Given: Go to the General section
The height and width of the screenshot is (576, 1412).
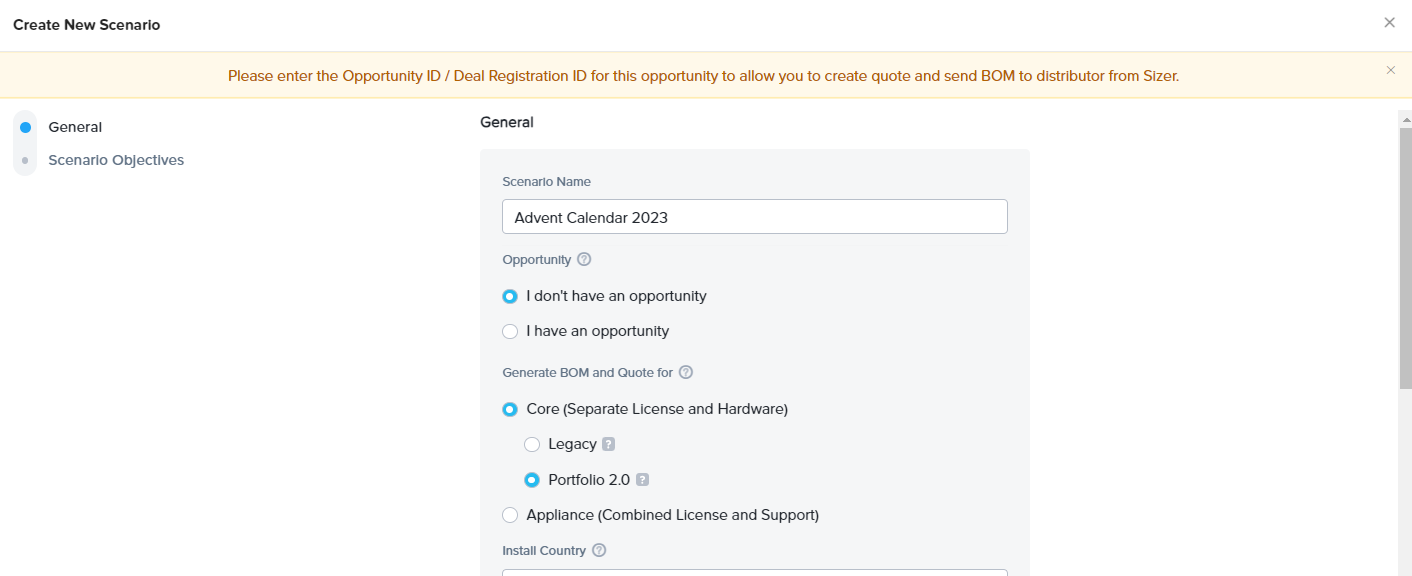Looking at the screenshot, I should coord(75,127).
